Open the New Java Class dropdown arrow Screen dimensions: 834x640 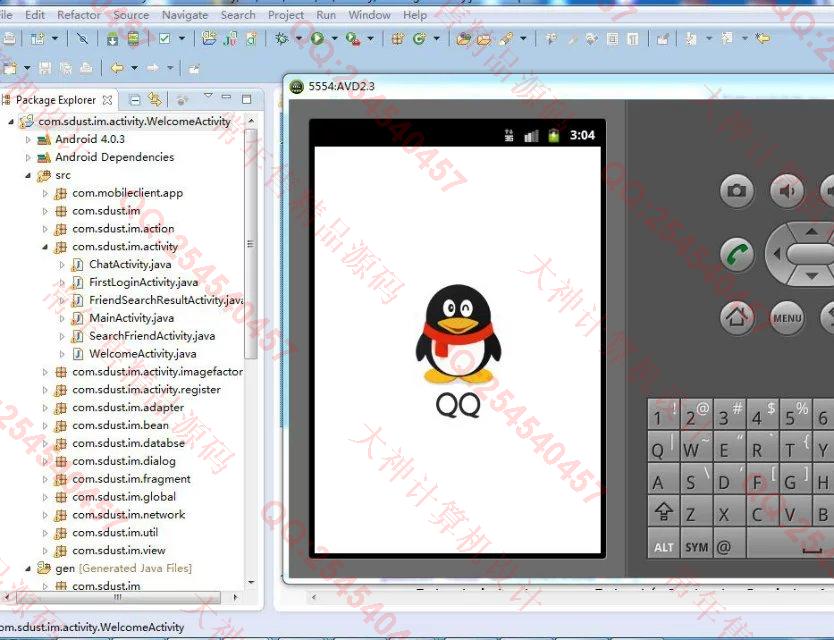coord(437,38)
